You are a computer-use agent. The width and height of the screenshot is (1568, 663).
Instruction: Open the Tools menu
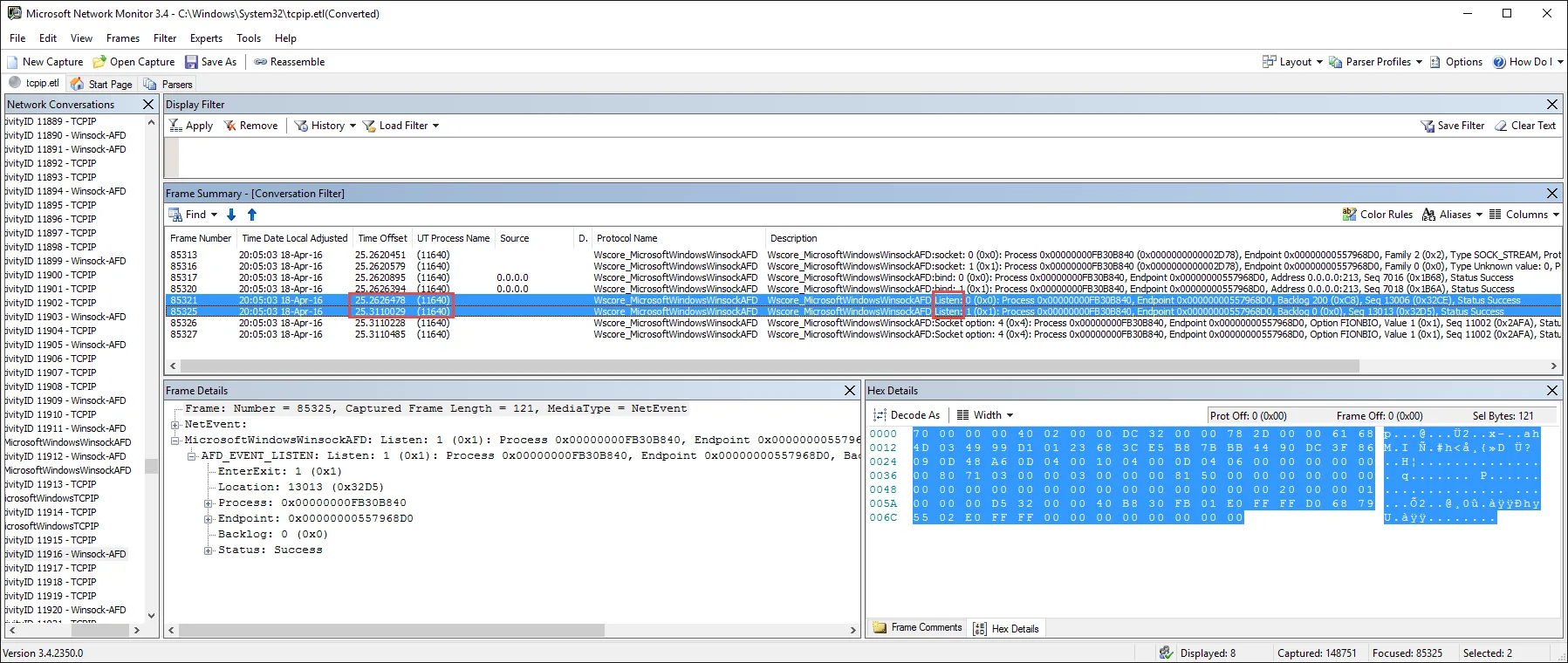pos(249,38)
